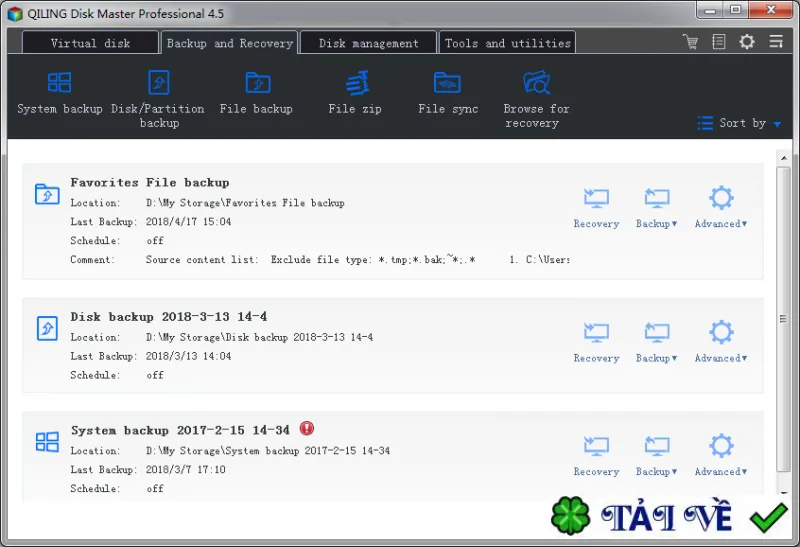Click the Favorites File backup title

[x=150, y=183]
